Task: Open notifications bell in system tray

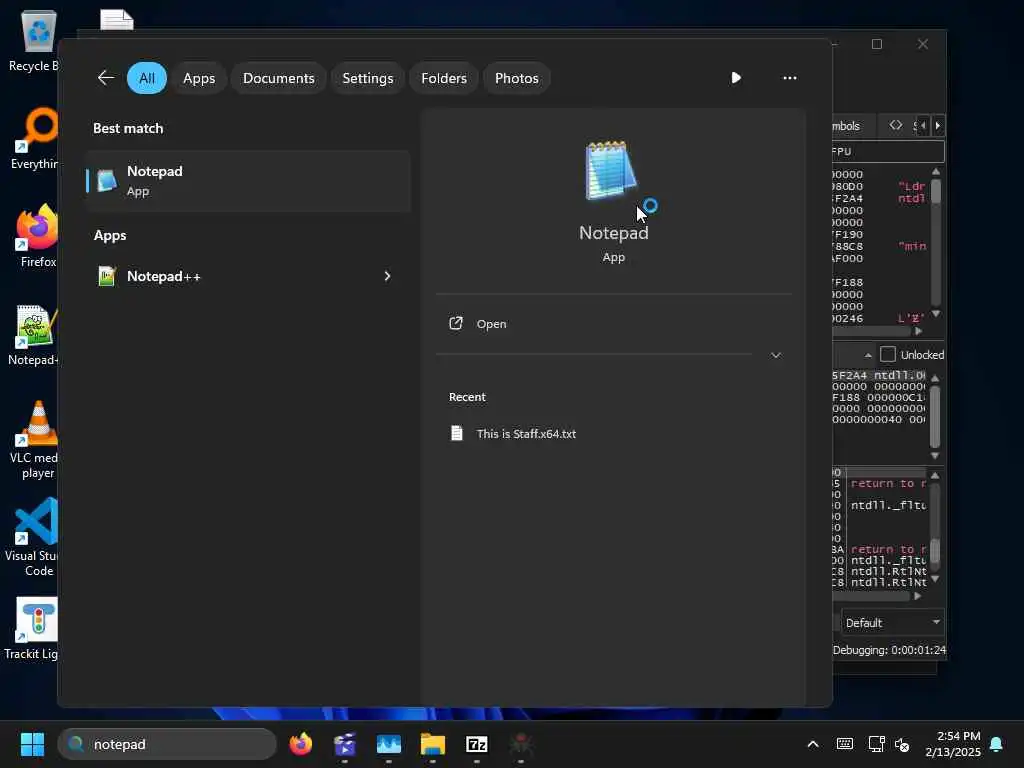Action: pos(997,744)
